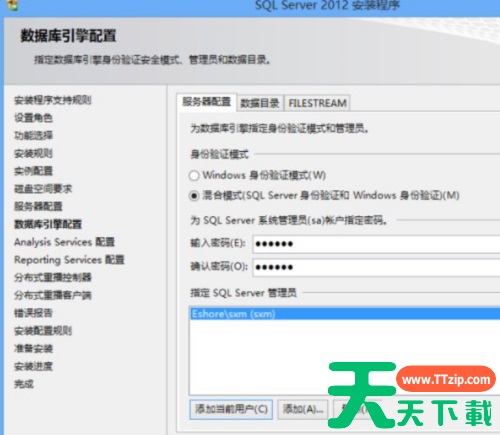Go to 设置角色 step in sidebar
This screenshot has width=500, height=435.
point(33,118)
